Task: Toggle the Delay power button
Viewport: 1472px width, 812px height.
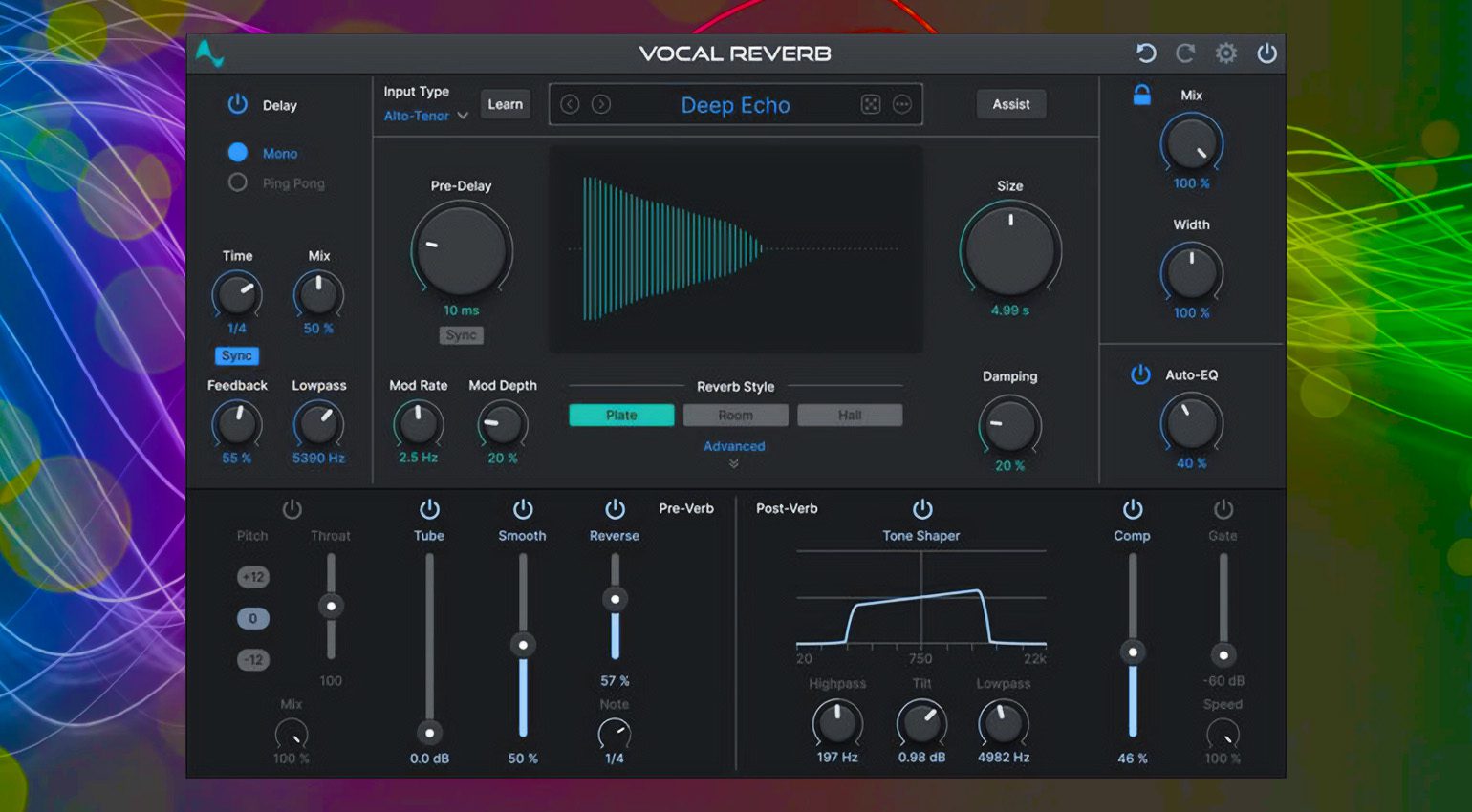Action: coord(237,104)
